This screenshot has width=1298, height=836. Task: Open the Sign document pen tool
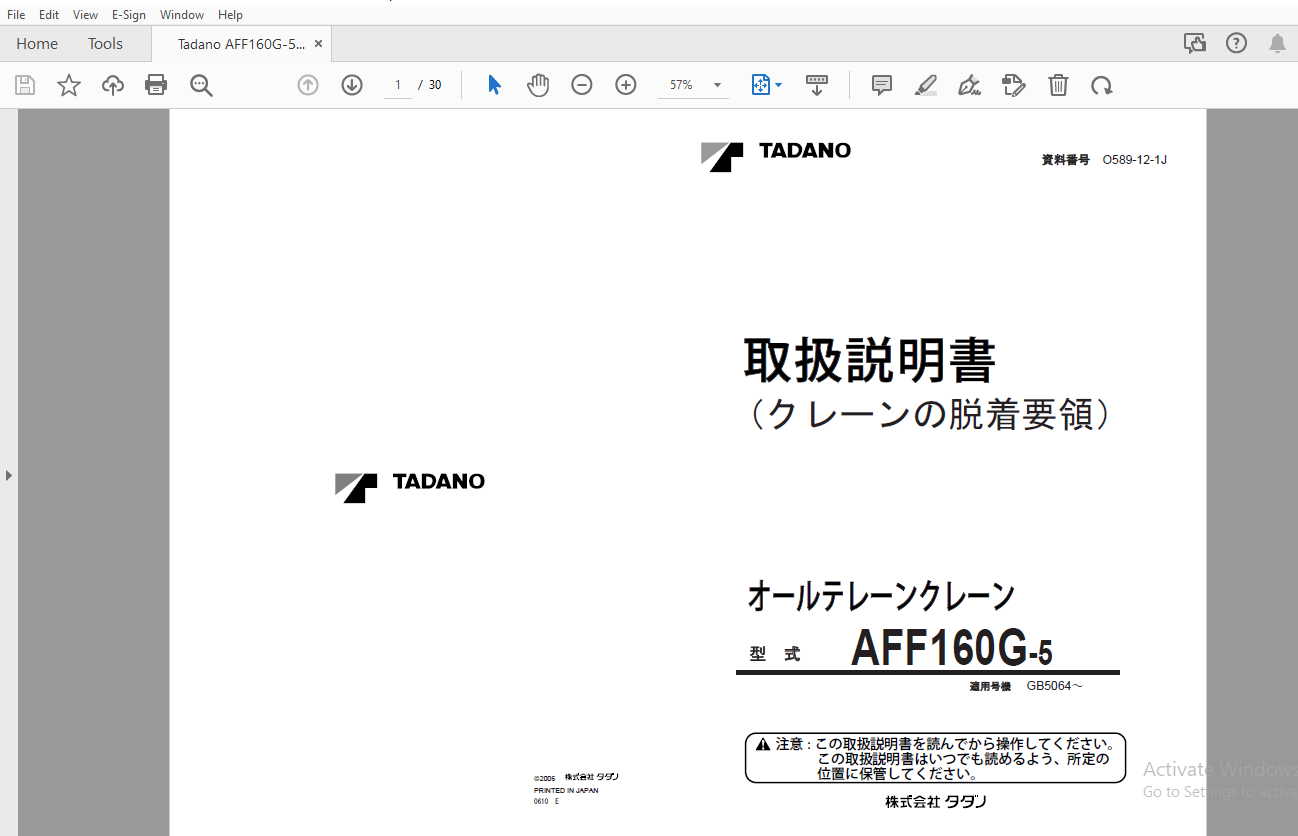click(969, 85)
